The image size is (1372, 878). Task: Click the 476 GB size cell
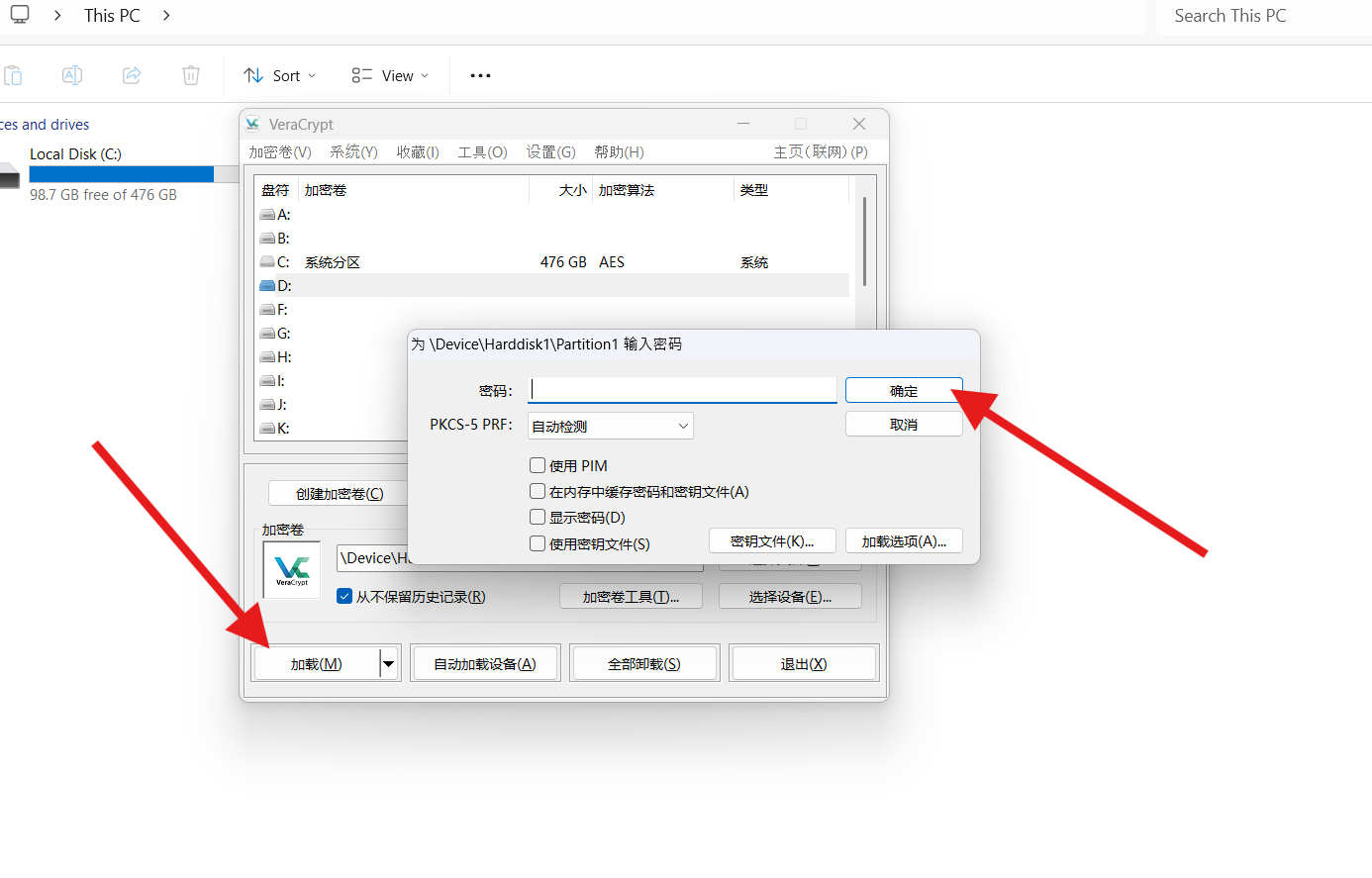[x=563, y=262]
